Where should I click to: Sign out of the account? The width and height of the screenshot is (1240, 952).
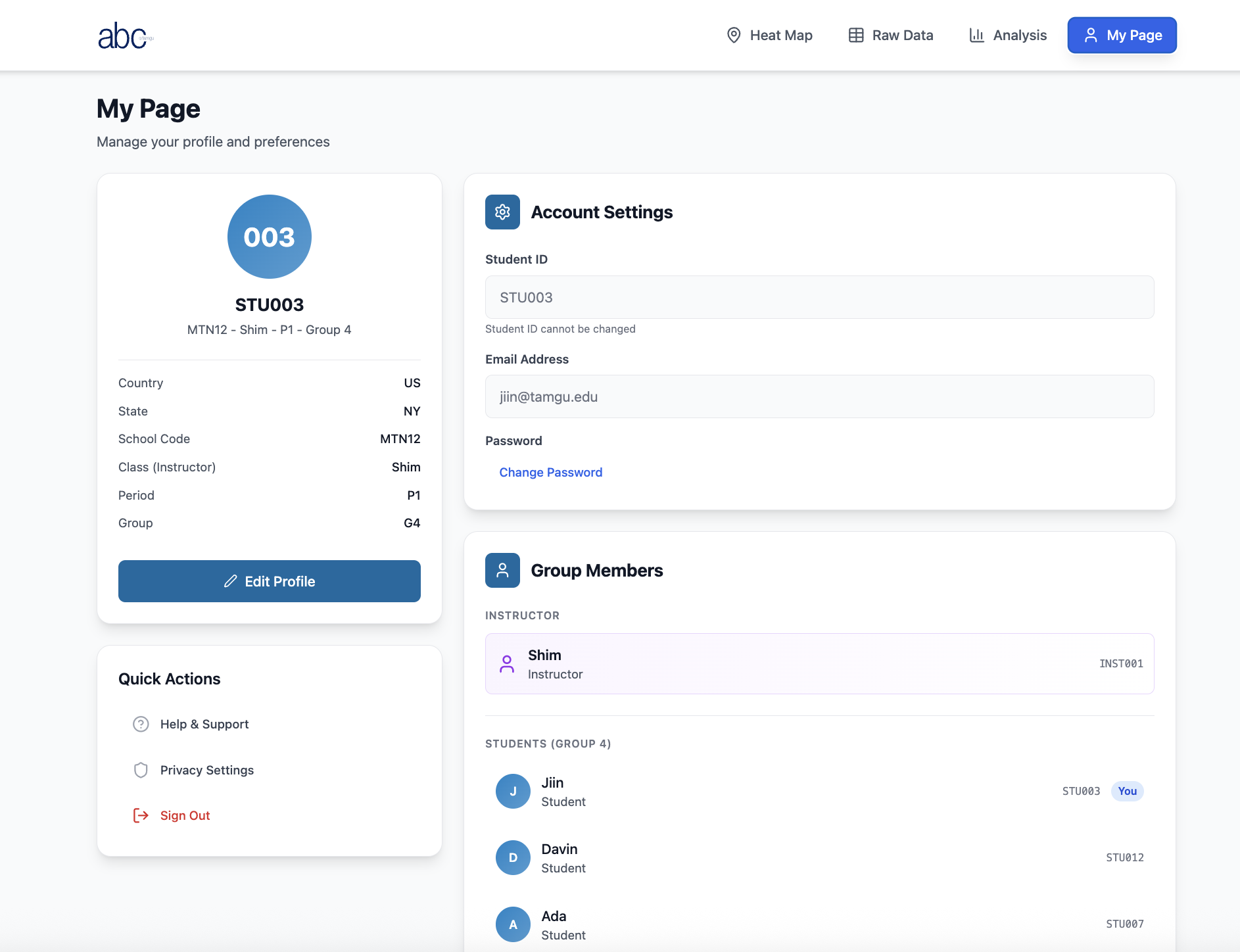coord(185,816)
